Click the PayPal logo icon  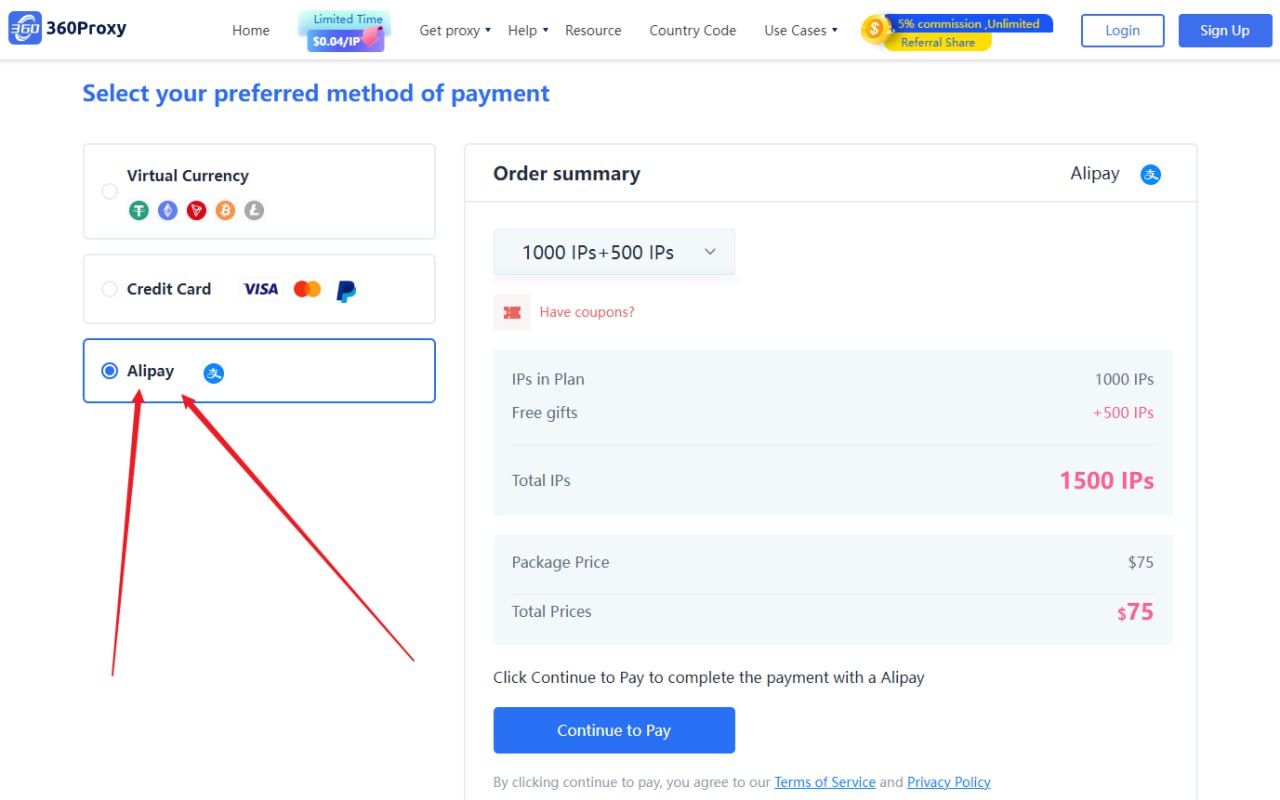point(346,290)
